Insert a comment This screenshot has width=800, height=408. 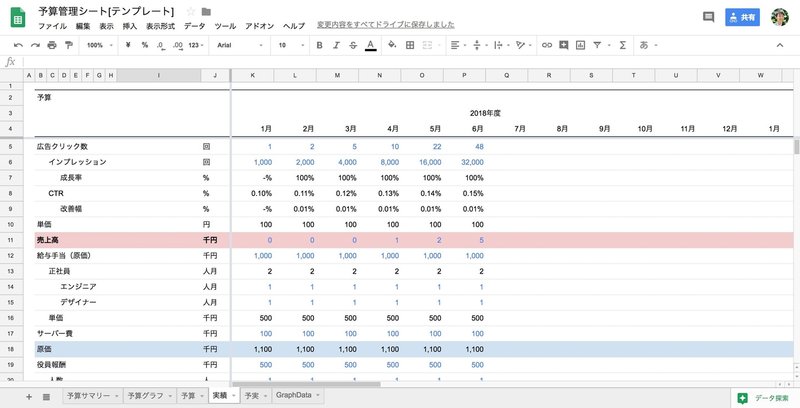pyautogui.click(x=564, y=45)
